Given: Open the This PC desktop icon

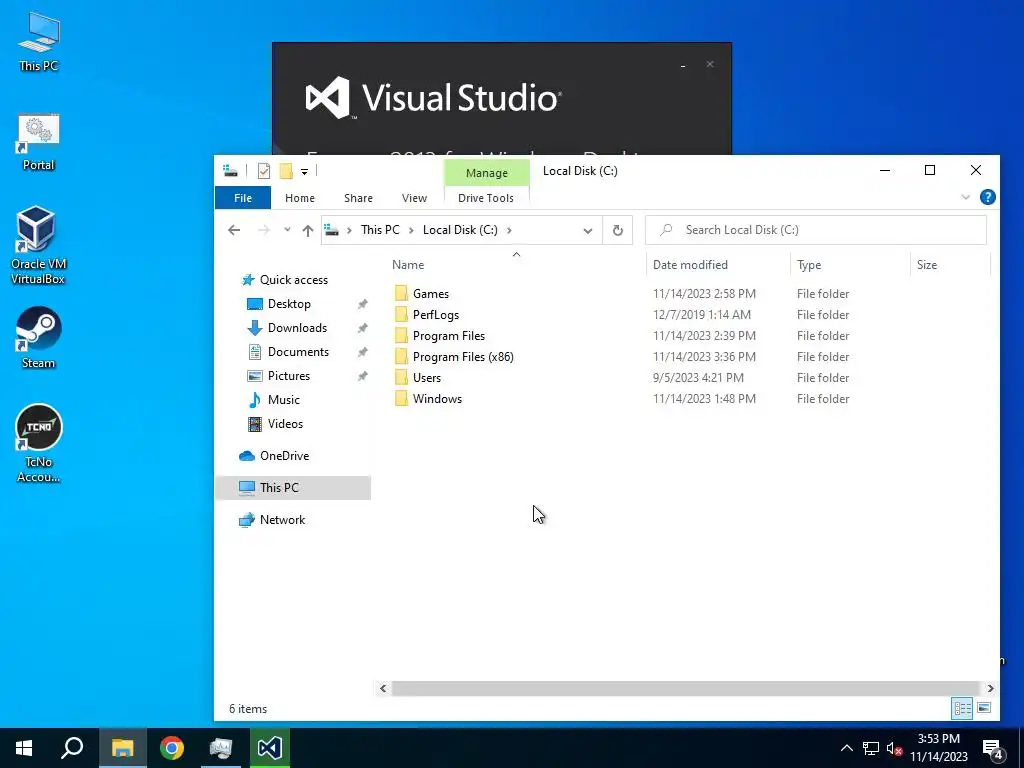Looking at the screenshot, I should tap(39, 42).
